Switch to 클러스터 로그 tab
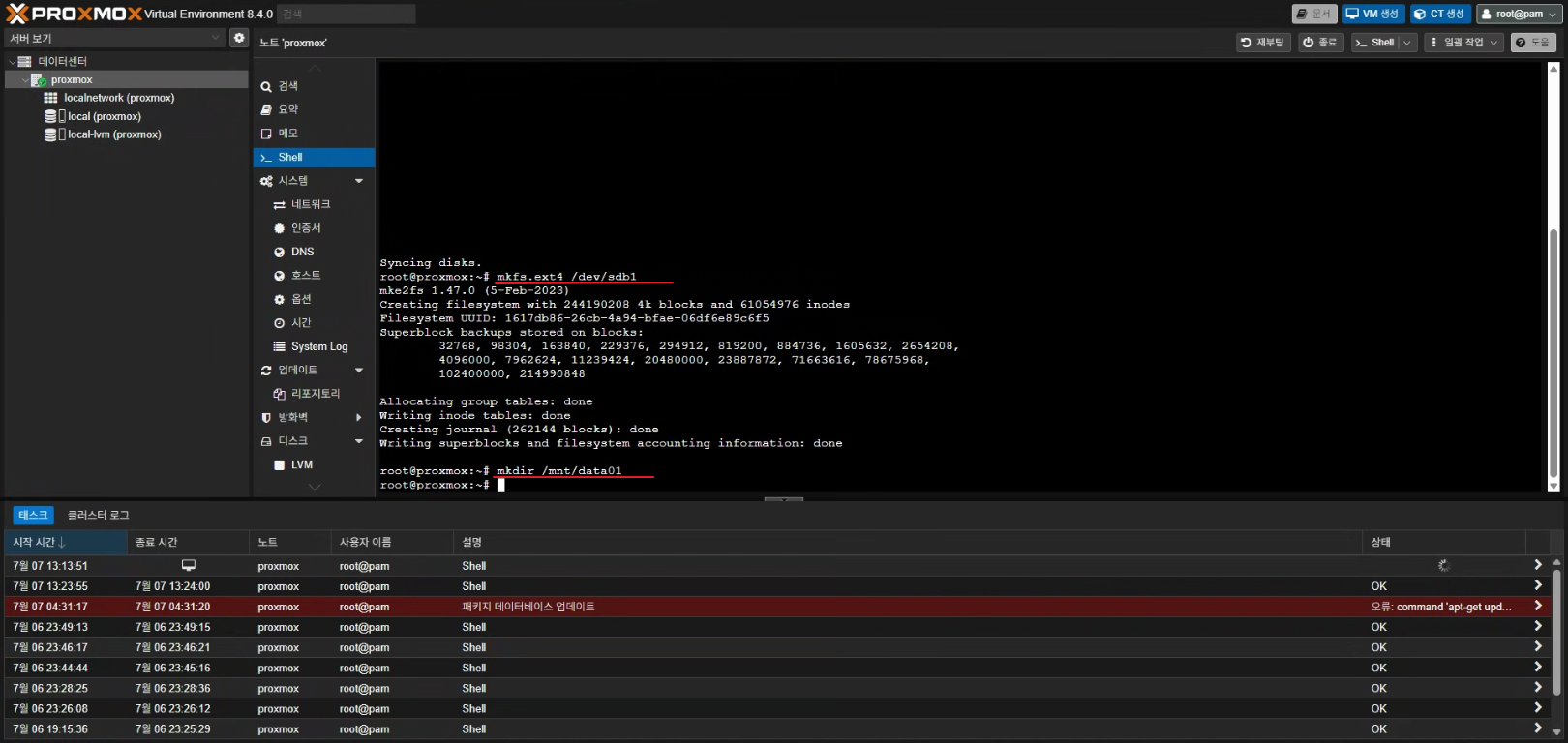The height and width of the screenshot is (743, 1568). click(98, 515)
